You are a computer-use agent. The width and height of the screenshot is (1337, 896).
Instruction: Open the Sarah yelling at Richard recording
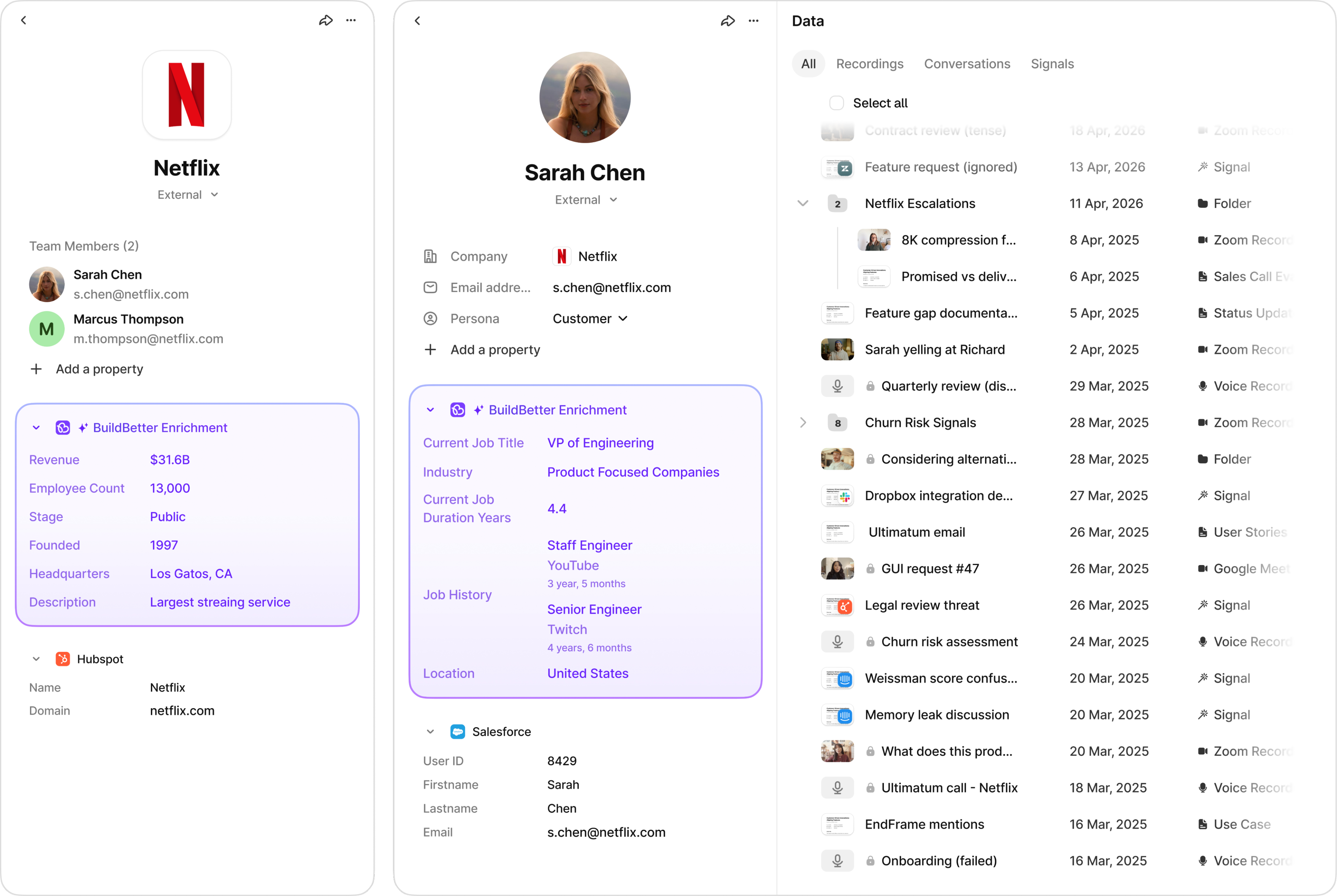coord(934,350)
